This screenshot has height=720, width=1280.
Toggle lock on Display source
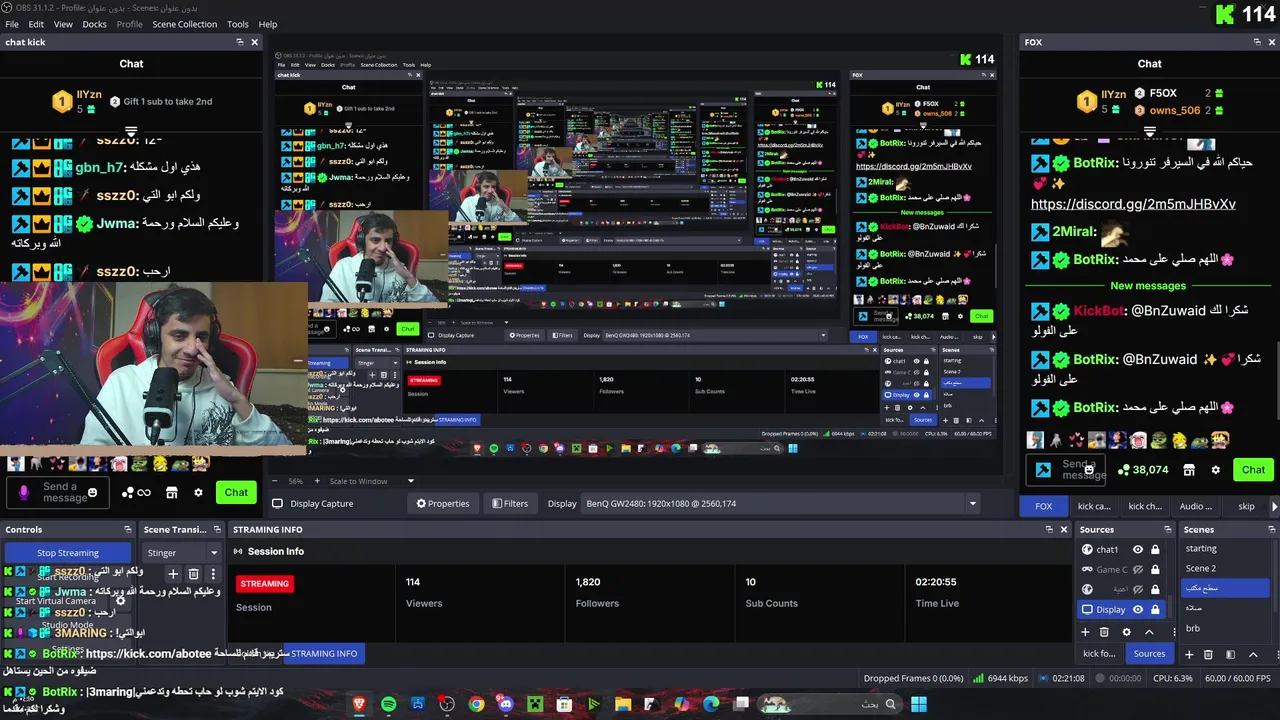[1155, 609]
